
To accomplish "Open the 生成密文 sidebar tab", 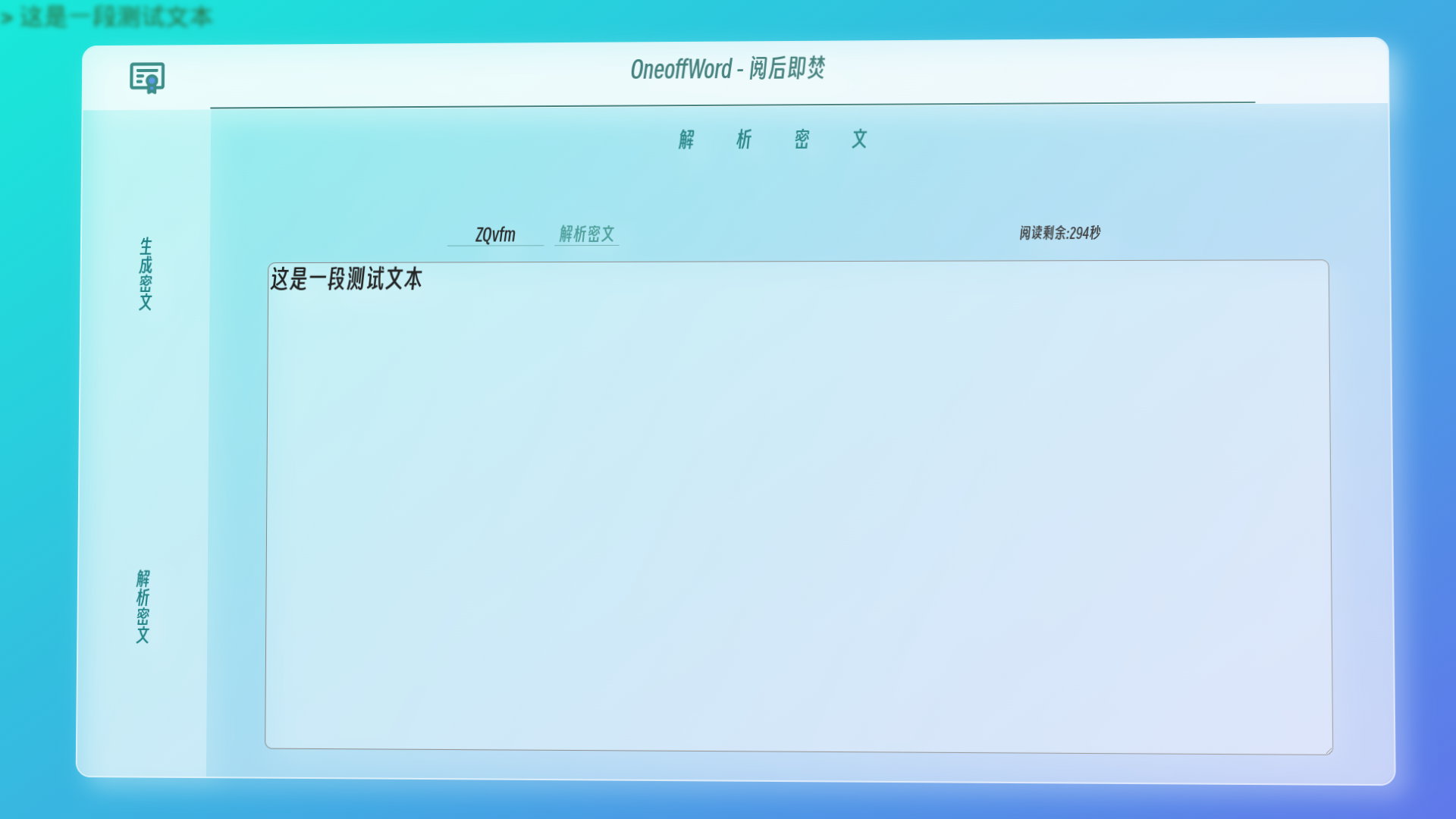I will click(x=146, y=274).
